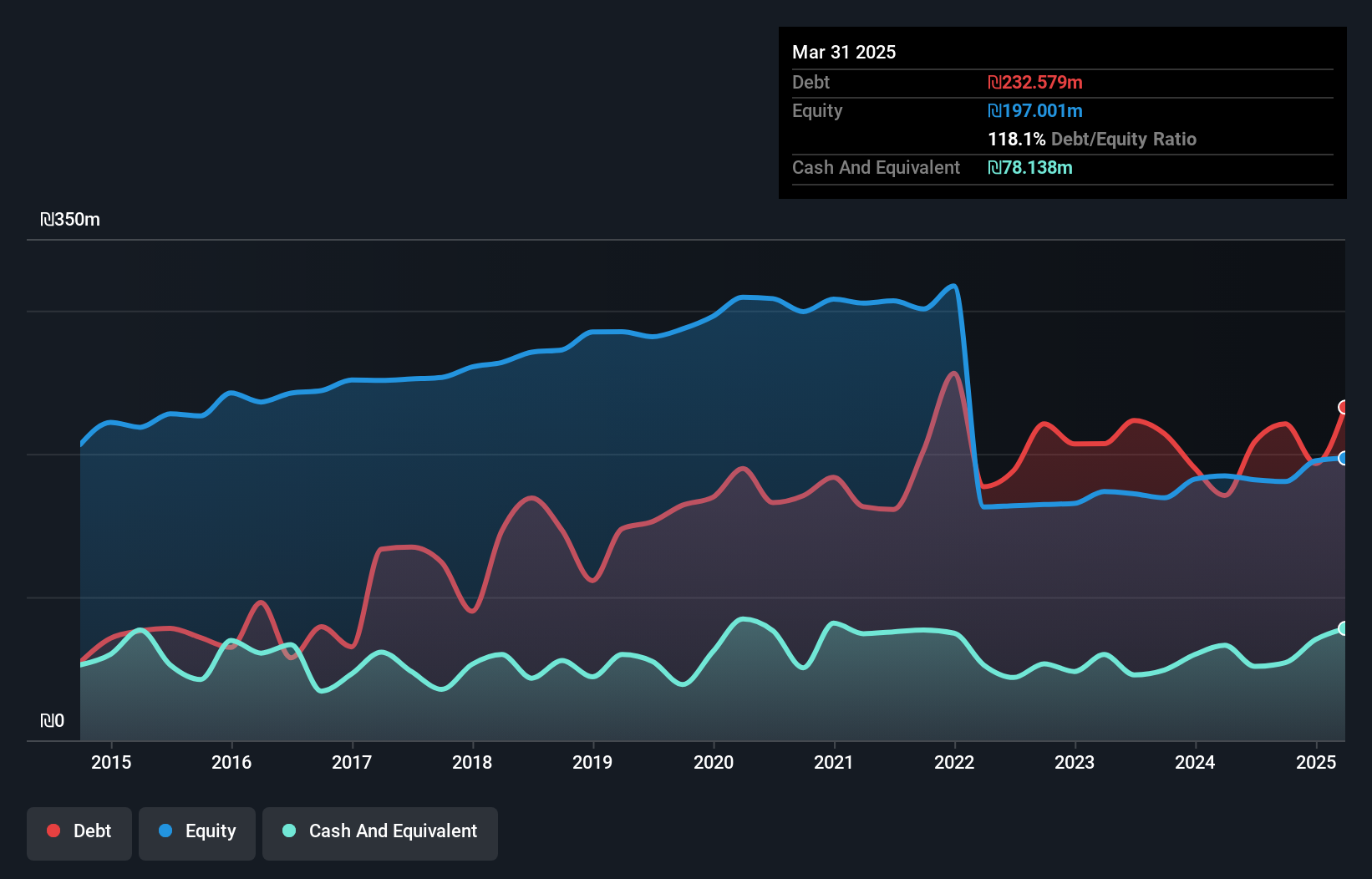Toggle the Equity series legend dot
The height and width of the screenshot is (879, 1372).
pos(165,831)
